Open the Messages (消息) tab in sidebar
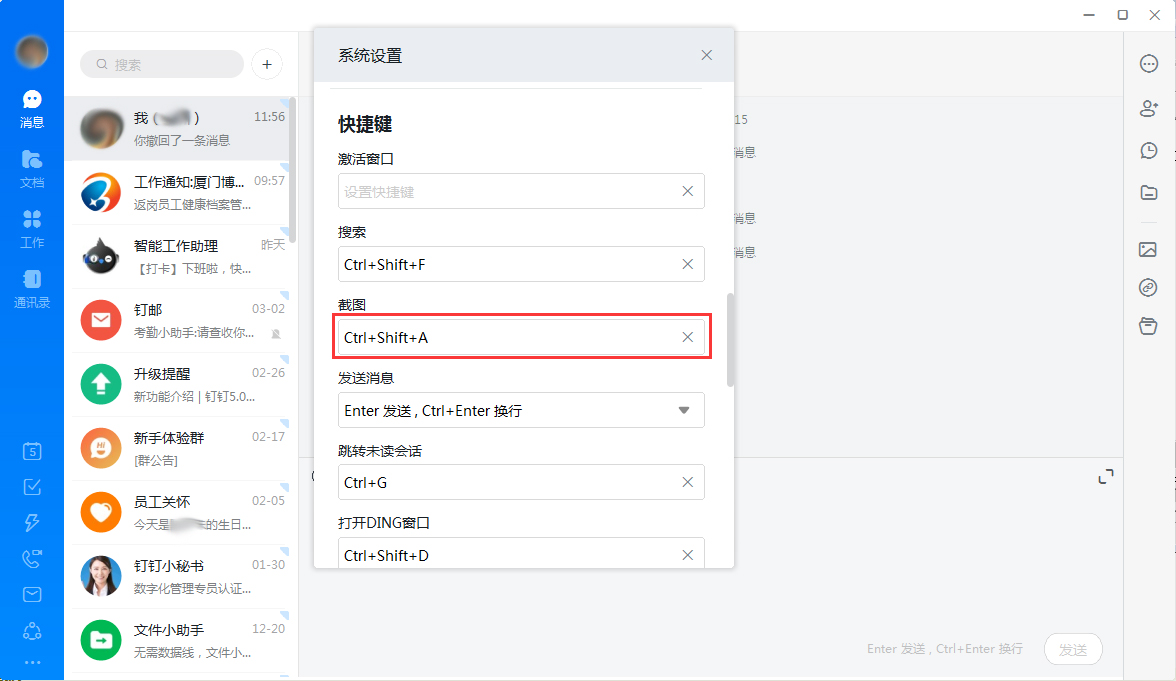 coord(32,109)
